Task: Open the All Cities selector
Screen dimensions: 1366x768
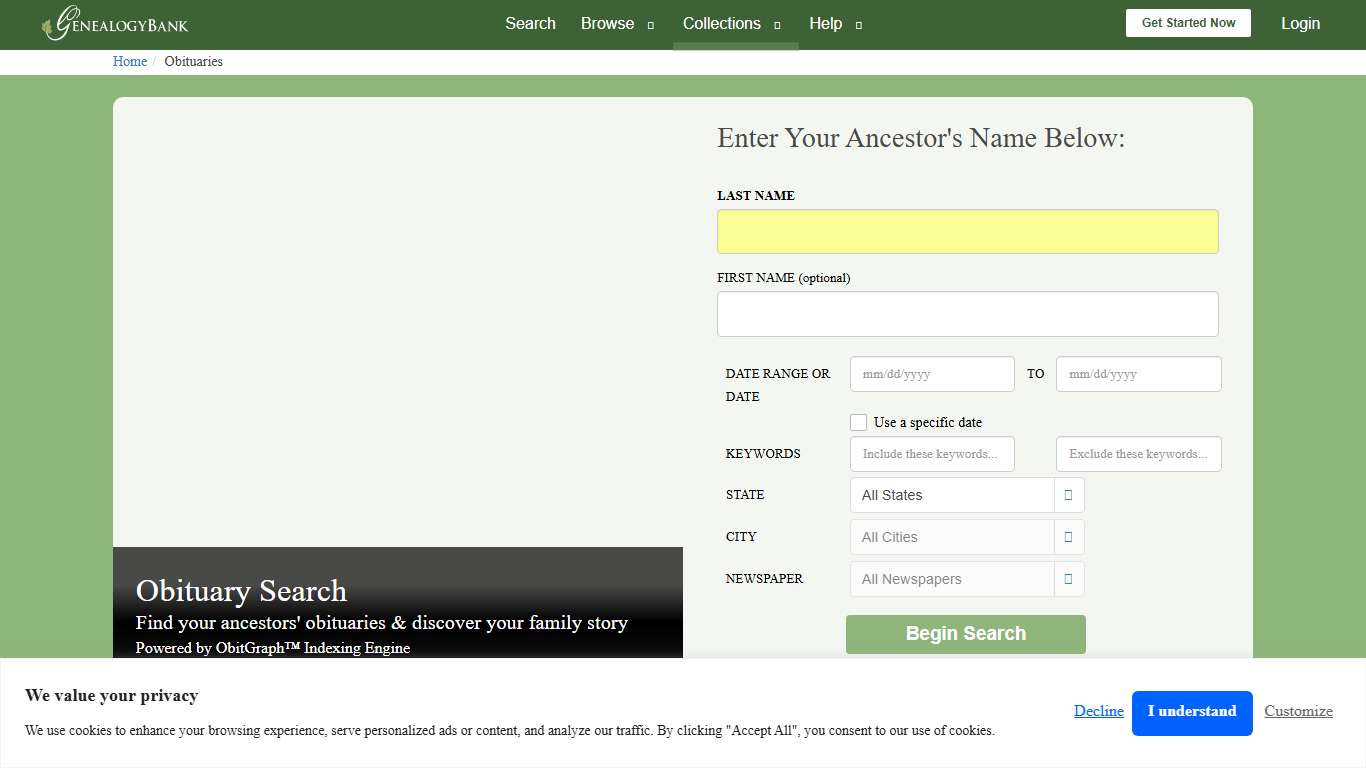Action: [950, 537]
